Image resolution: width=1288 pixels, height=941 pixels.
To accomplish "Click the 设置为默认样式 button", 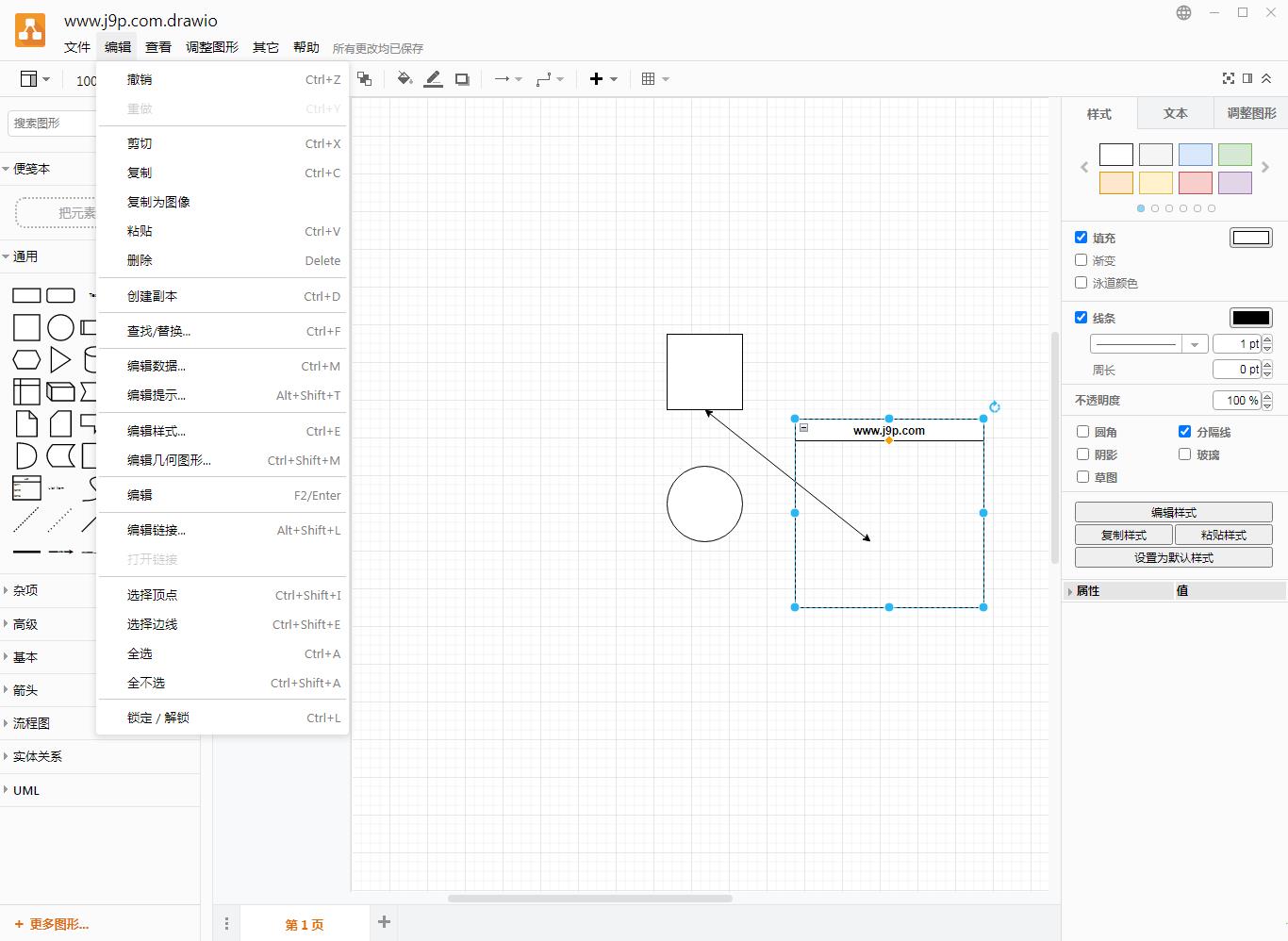I will point(1174,557).
